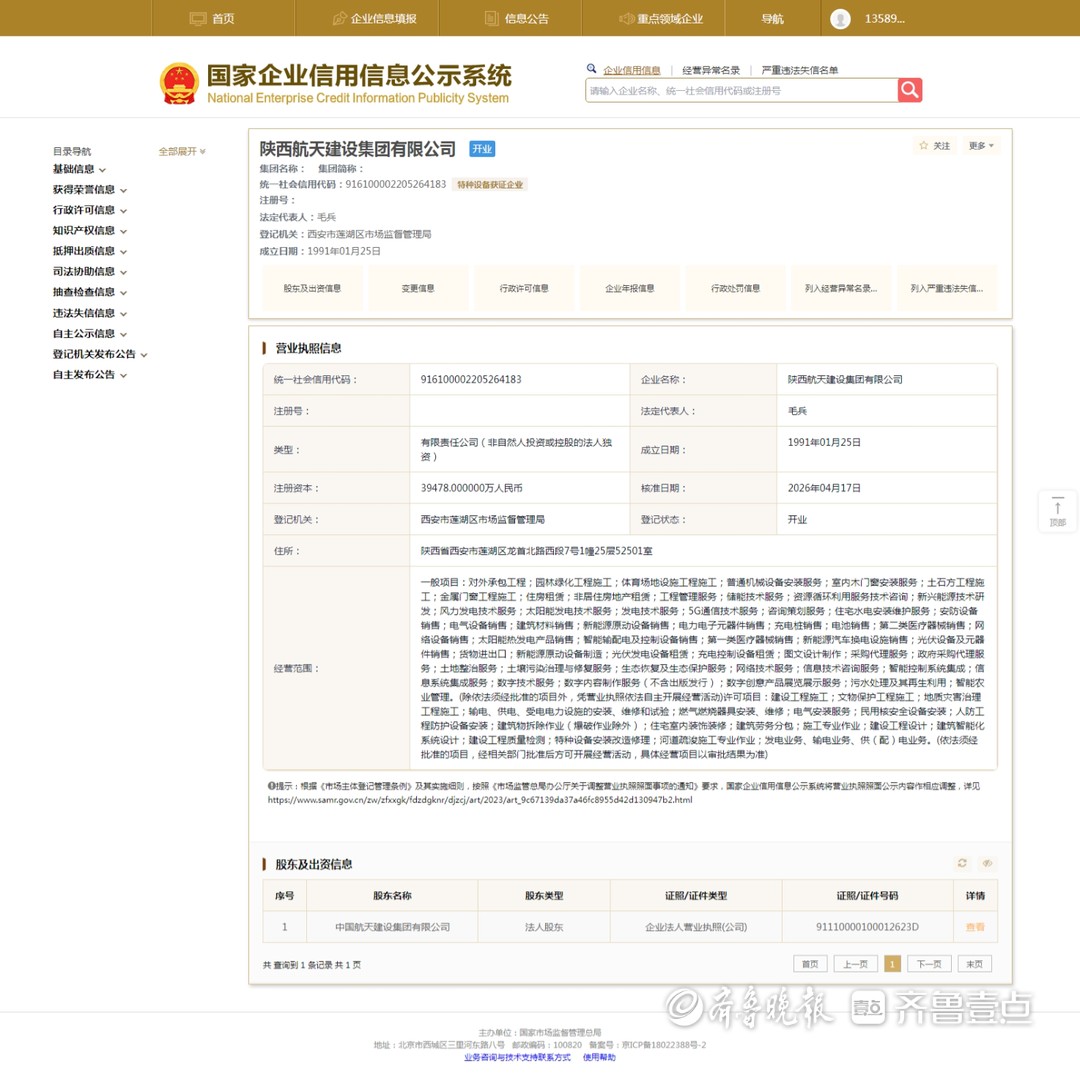Open 首页 in top navigation
This screenshot has height=1076, width=1080.
click(222, 19)
